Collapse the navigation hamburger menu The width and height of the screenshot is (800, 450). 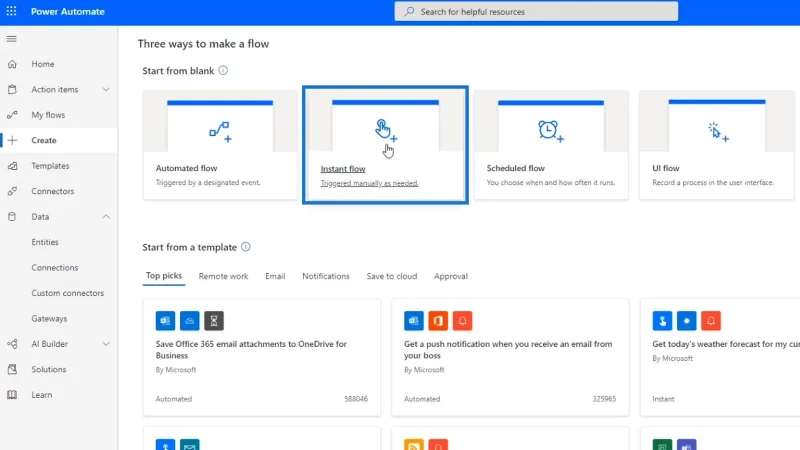(12, 39)
